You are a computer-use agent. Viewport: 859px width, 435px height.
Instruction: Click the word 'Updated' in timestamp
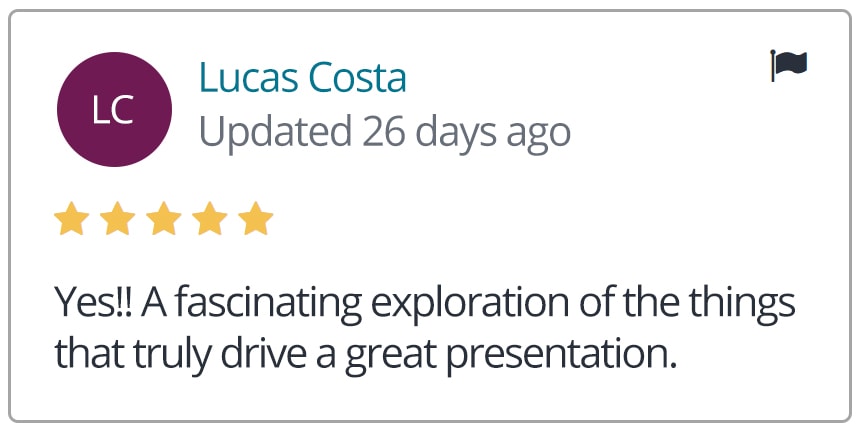(275, 131)
